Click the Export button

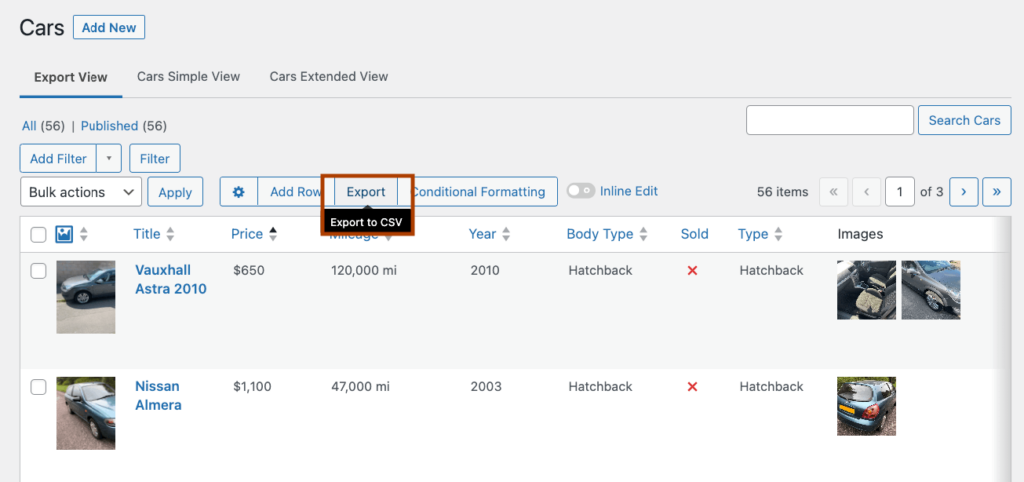[365, 192]
